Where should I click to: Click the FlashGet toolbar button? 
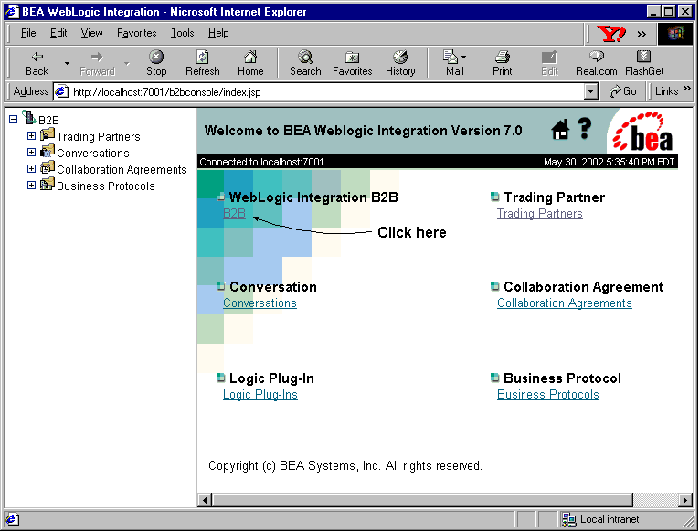click(x=644, y=63)
